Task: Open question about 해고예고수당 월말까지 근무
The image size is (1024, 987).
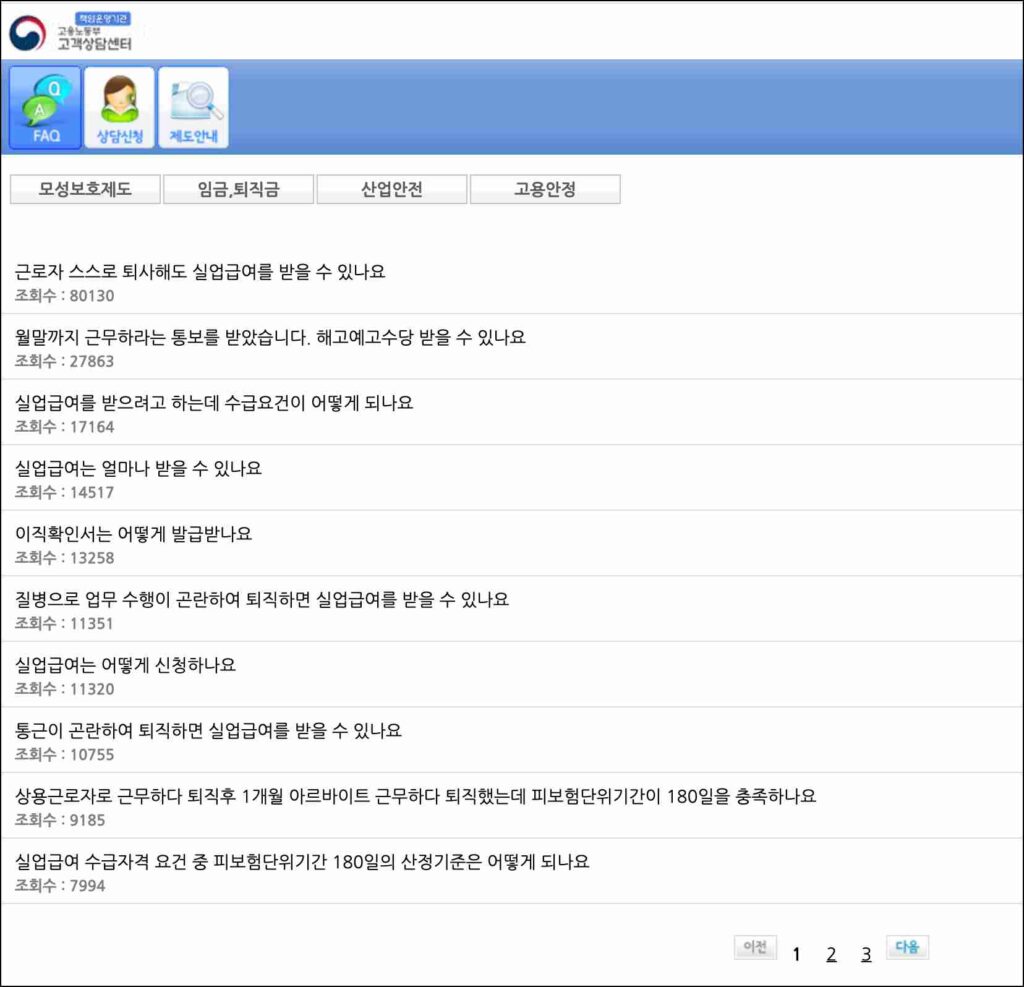Action: pyautogui.click(x=270, y=337)
